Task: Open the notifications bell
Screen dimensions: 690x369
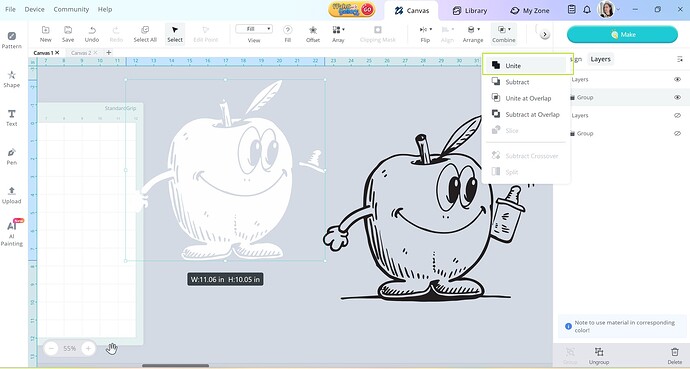Action: 587,10
